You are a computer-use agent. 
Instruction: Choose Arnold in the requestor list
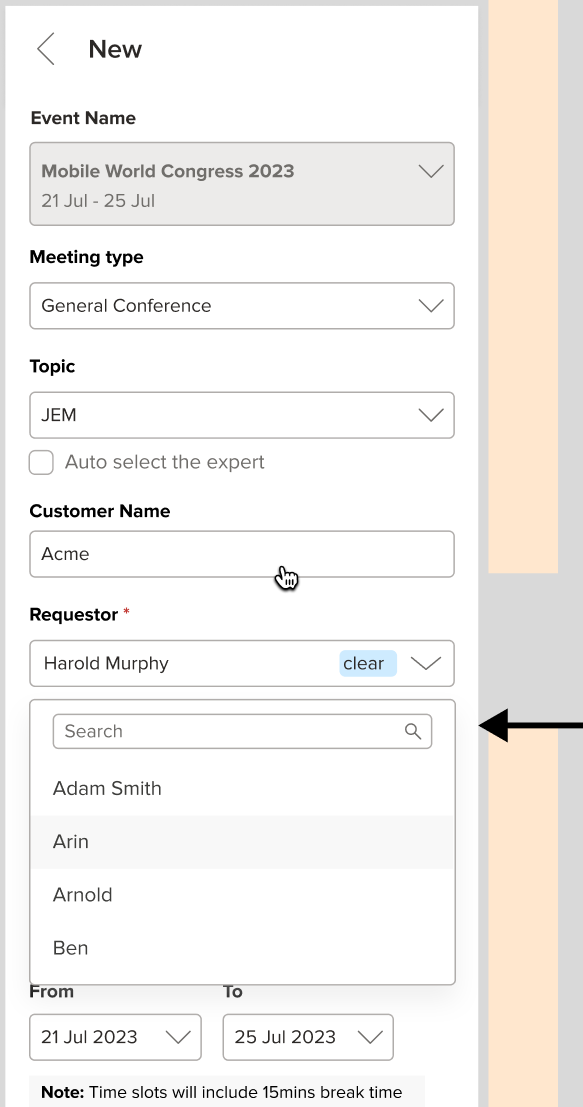242,895
